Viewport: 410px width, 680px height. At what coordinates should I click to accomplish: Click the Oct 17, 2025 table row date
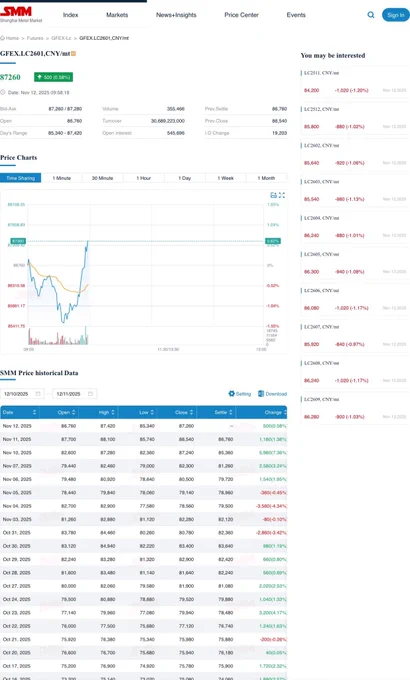[17, 666]
